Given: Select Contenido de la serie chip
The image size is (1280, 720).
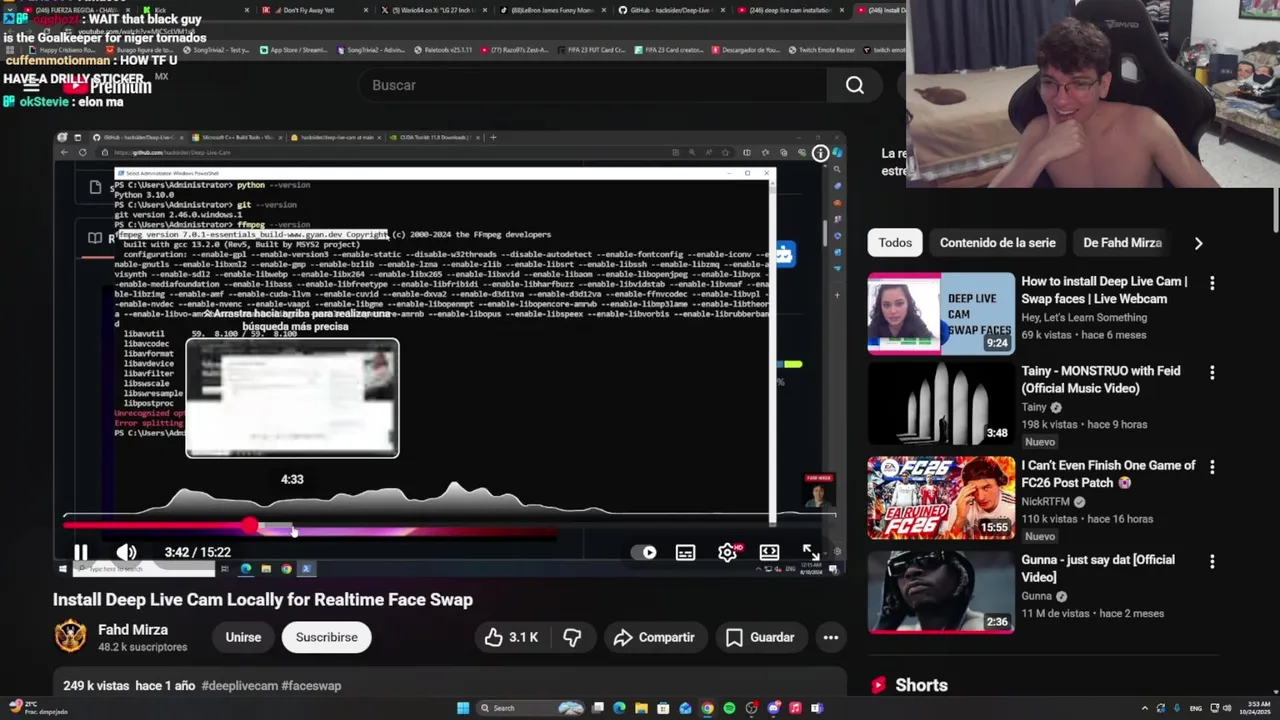Looking at the screenshot, I should 998,243.
